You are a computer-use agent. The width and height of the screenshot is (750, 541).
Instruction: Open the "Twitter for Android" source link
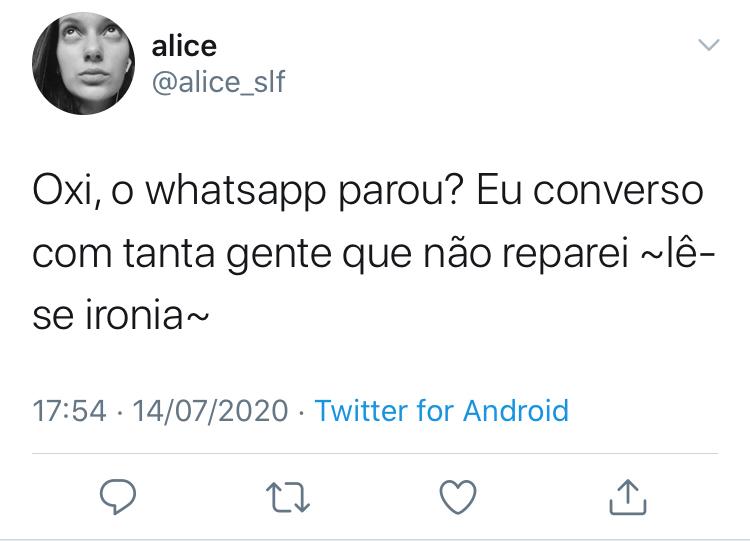[x=441, y=410]
